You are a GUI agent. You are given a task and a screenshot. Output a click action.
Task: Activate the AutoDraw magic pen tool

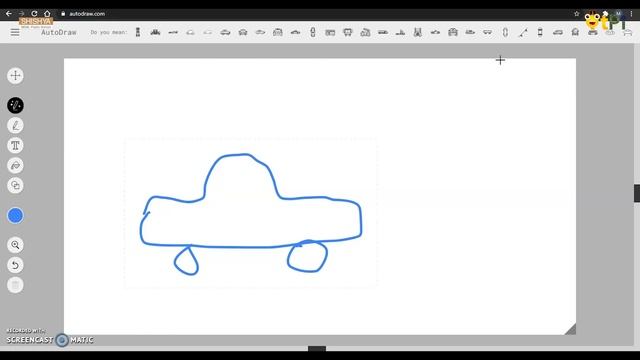15,105
